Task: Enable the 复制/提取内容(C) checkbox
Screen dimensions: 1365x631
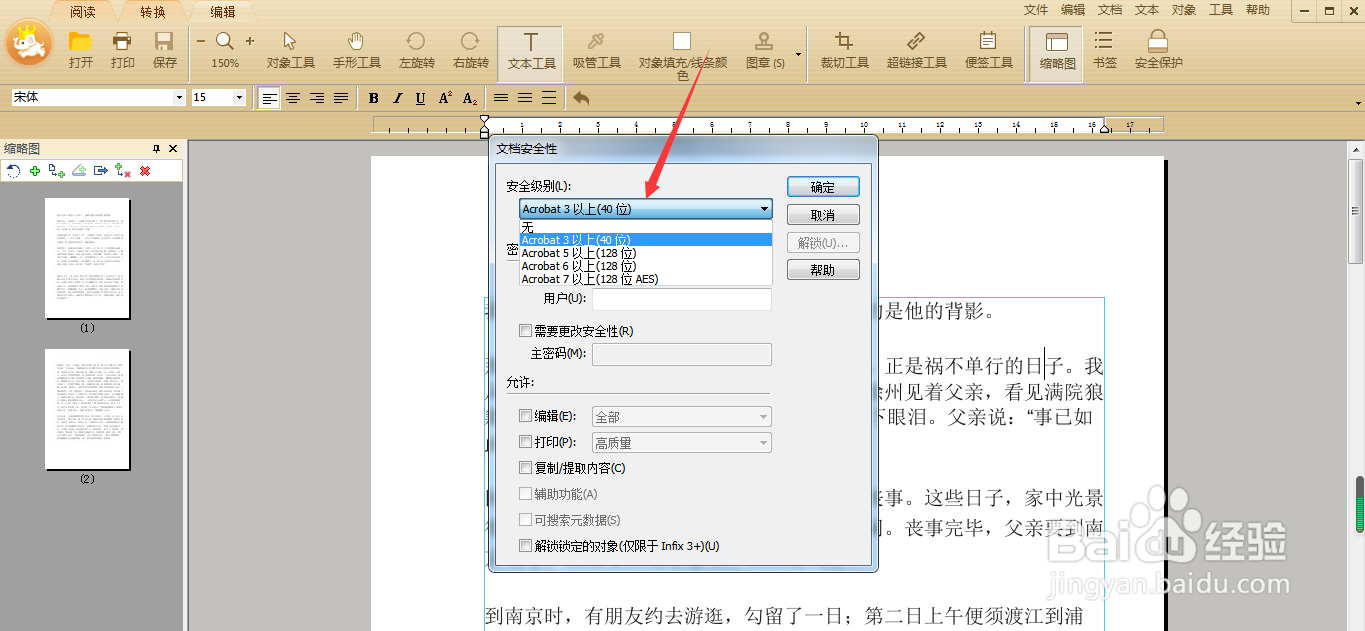Action: point(525,467)
